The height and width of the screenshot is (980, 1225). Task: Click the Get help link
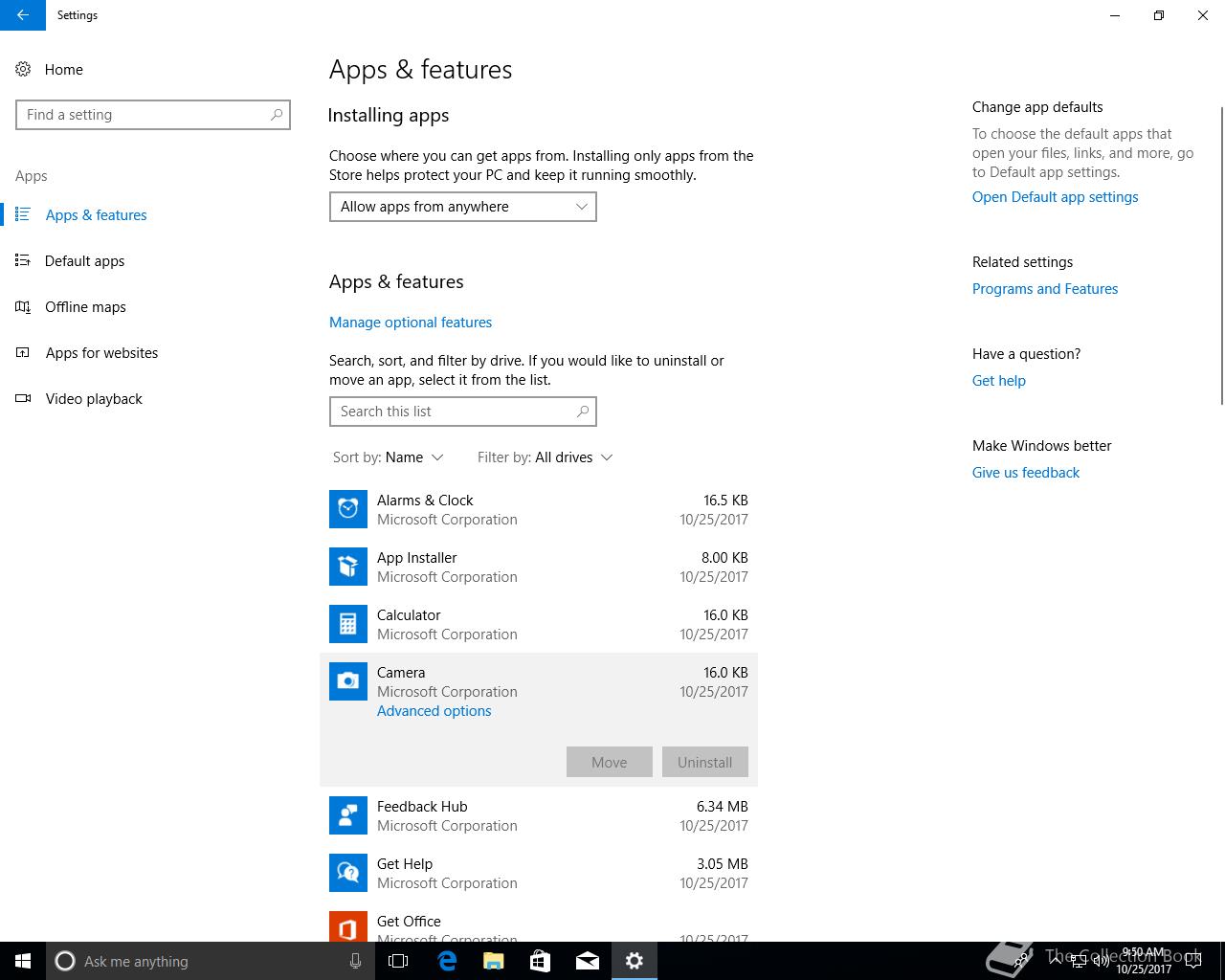click(x=999, y=381)
